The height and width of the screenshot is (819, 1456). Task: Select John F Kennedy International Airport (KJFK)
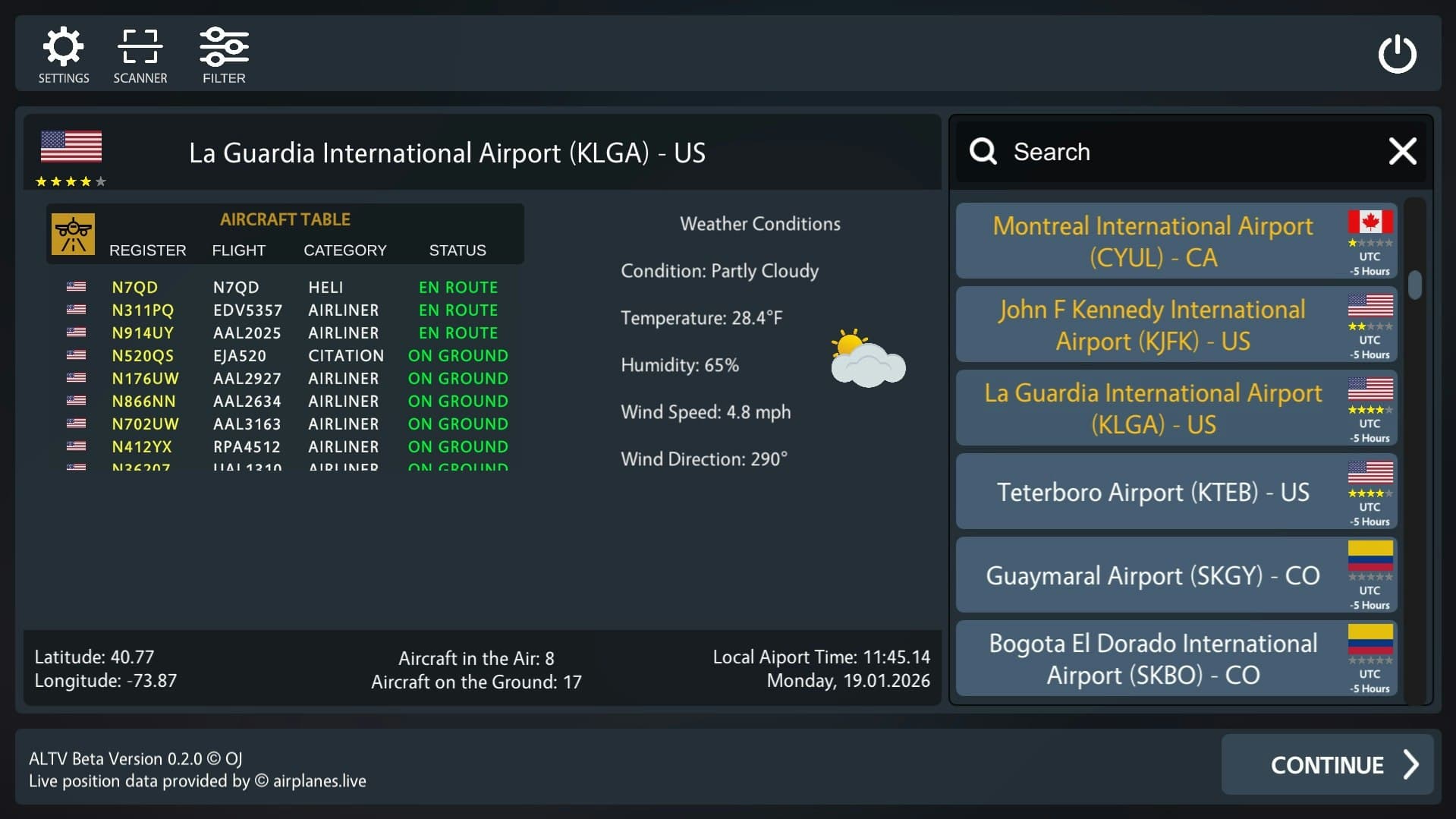(x=1153, y=324)
